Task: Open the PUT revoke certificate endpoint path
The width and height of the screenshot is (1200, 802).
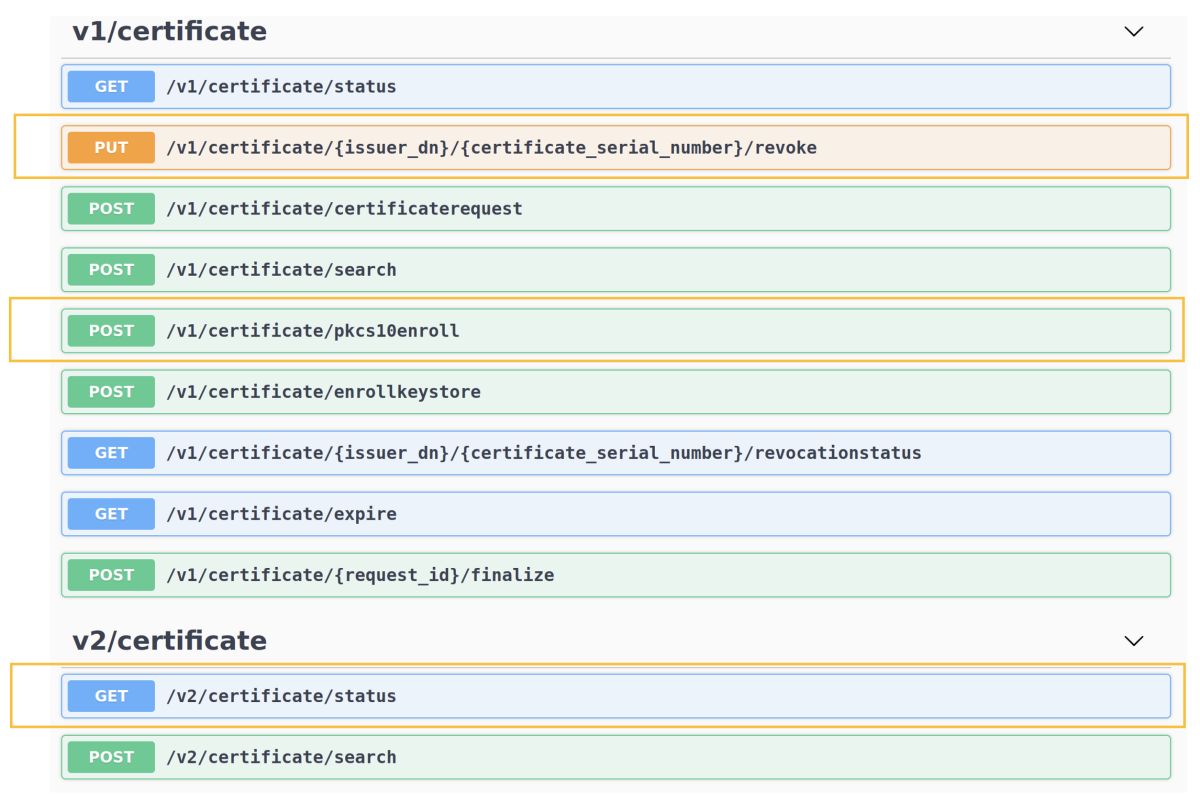Action: tap(491, 148)
